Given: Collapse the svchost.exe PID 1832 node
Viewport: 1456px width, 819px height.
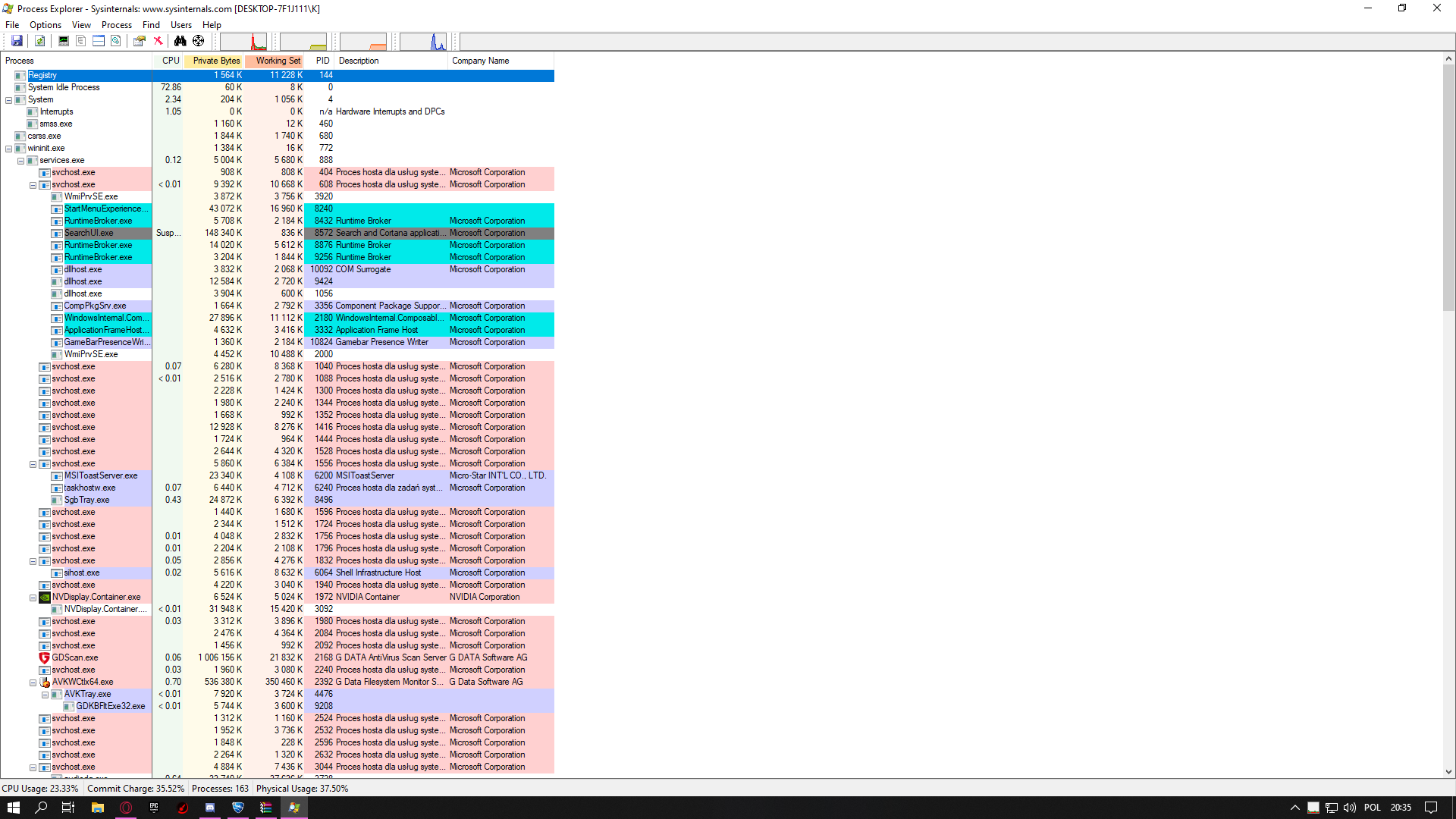Looking at the screenshot, I should pos(33,561).
